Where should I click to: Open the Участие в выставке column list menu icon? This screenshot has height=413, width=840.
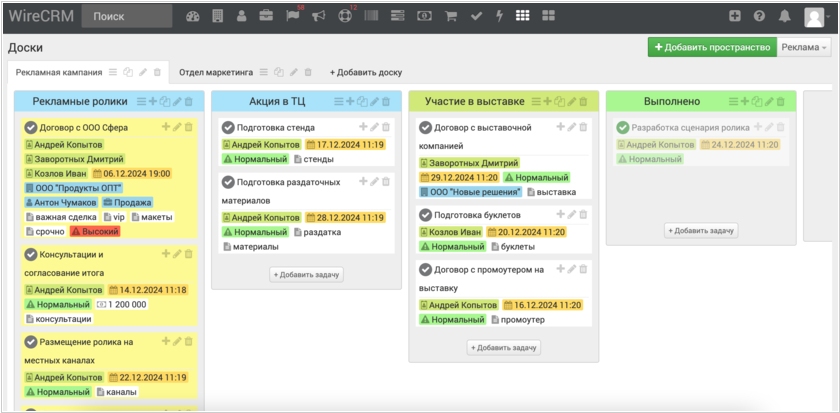click(536, 101)
